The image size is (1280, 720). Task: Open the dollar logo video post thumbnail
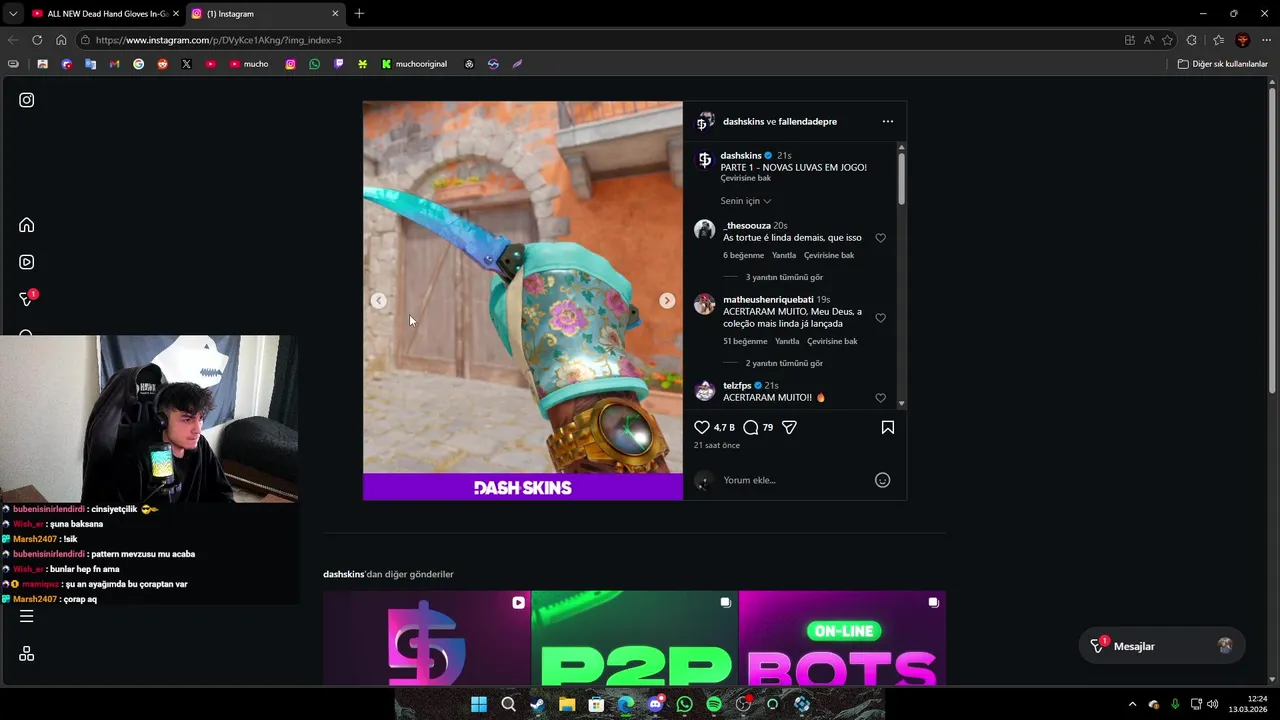[427, 638]
